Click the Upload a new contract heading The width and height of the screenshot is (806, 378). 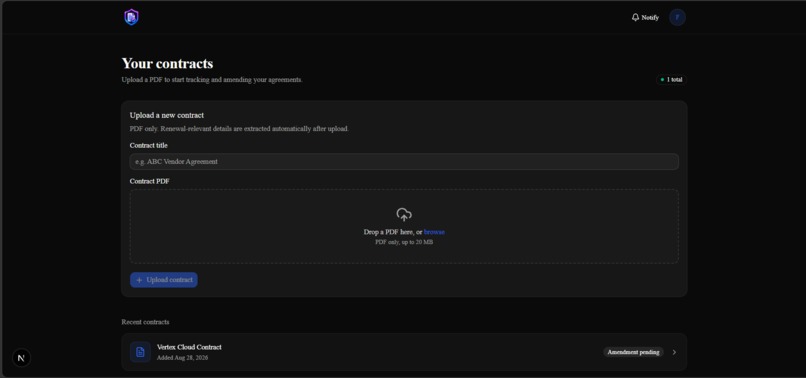click(x=167, y=115)
